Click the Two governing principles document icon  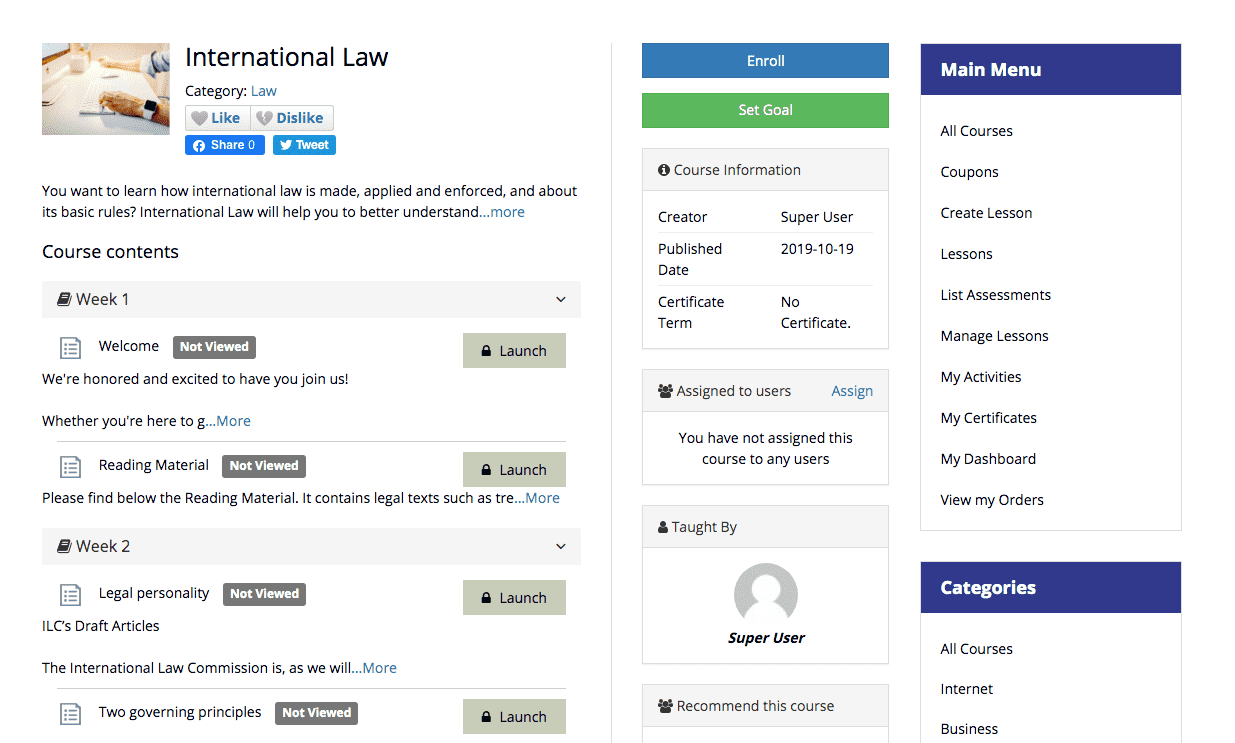pyautogui.click(x=70, y=714)
